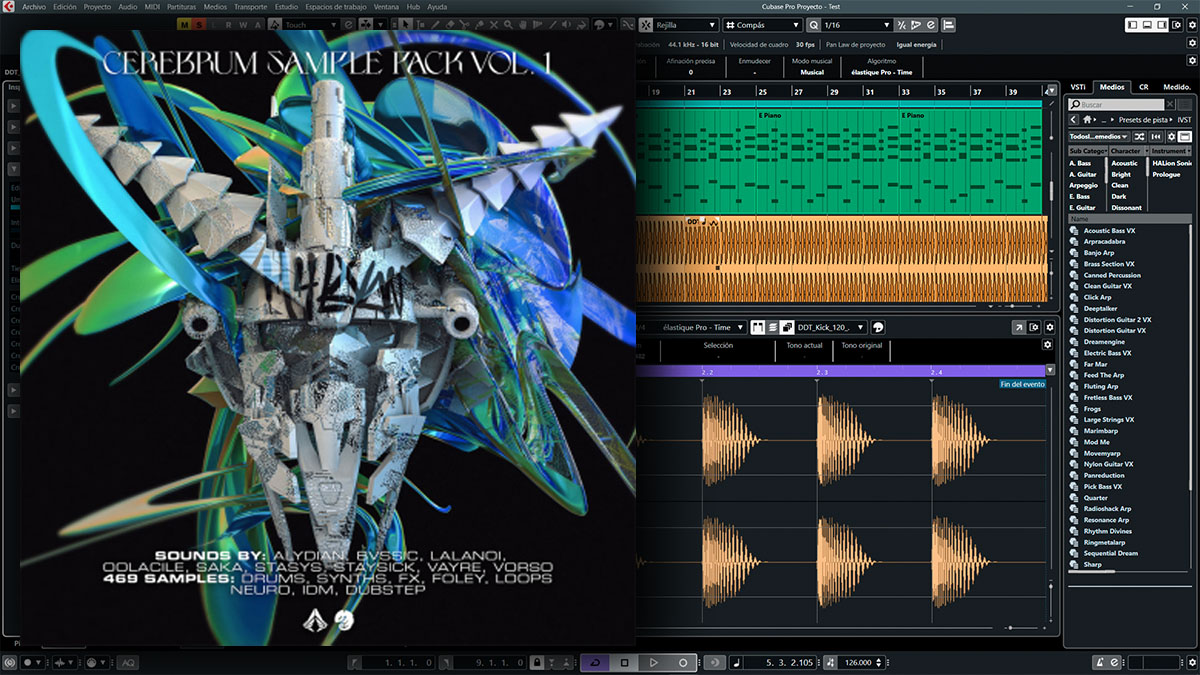Click the purple sample editor ruler at 2.3
The image size is (1200, 675).
pos(822,372)
